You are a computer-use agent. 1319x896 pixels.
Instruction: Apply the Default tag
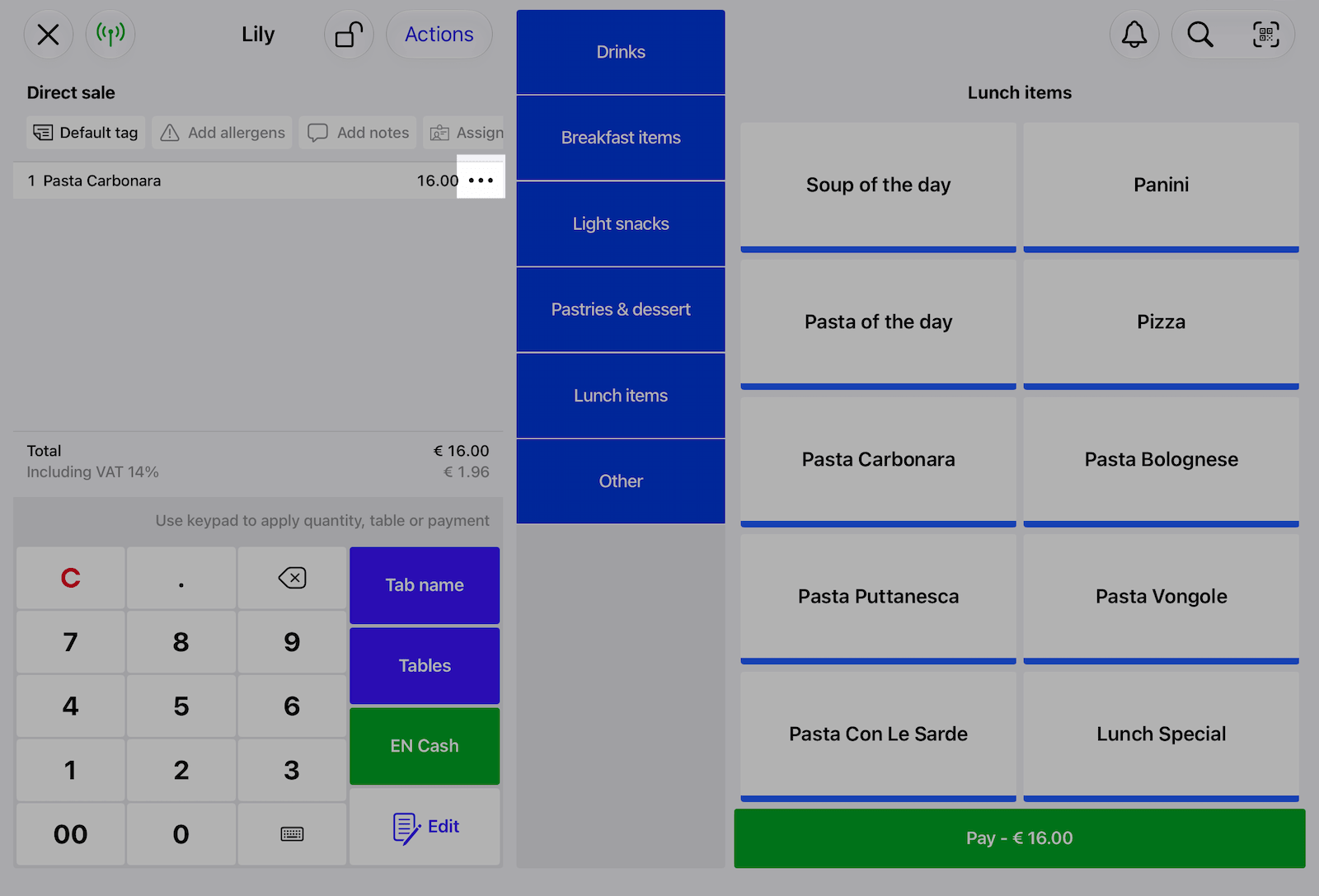click(x=86, y=133)
